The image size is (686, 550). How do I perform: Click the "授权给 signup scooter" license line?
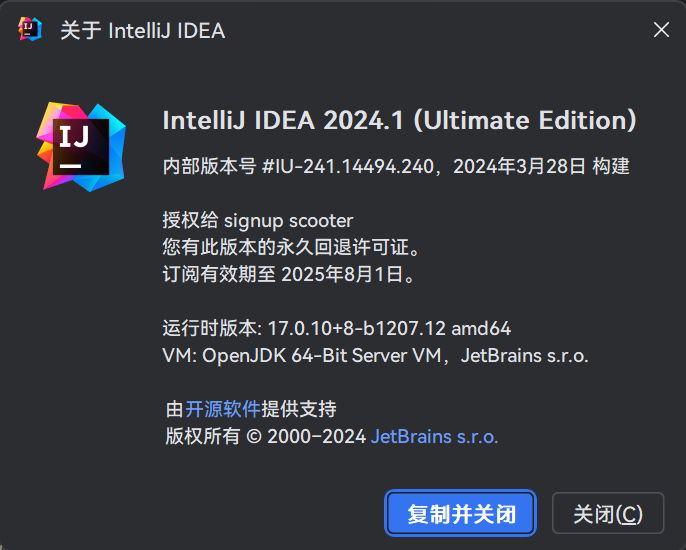coord(258,220)
